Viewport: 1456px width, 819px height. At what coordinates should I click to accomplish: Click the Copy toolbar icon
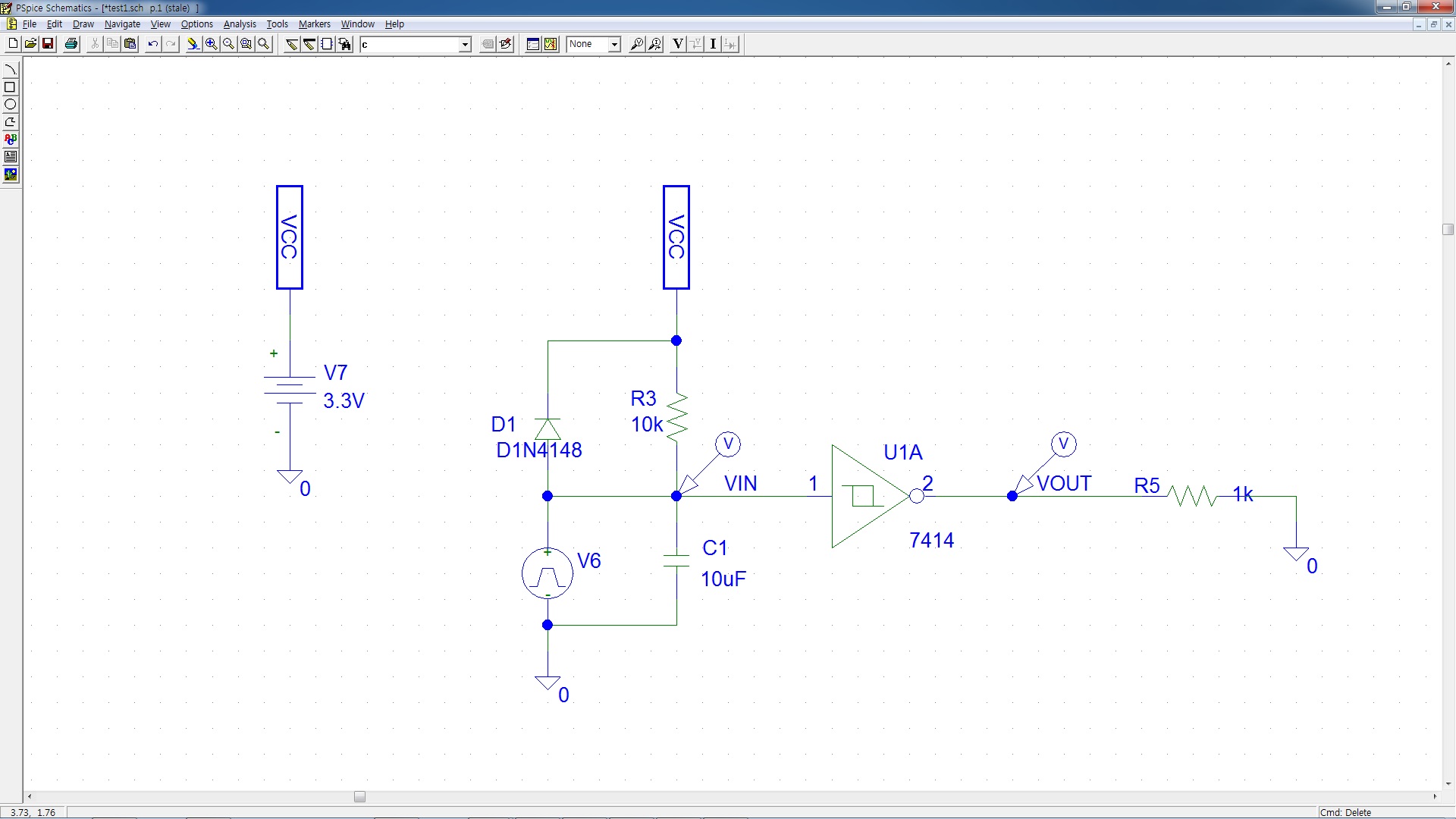coord(112,44)
